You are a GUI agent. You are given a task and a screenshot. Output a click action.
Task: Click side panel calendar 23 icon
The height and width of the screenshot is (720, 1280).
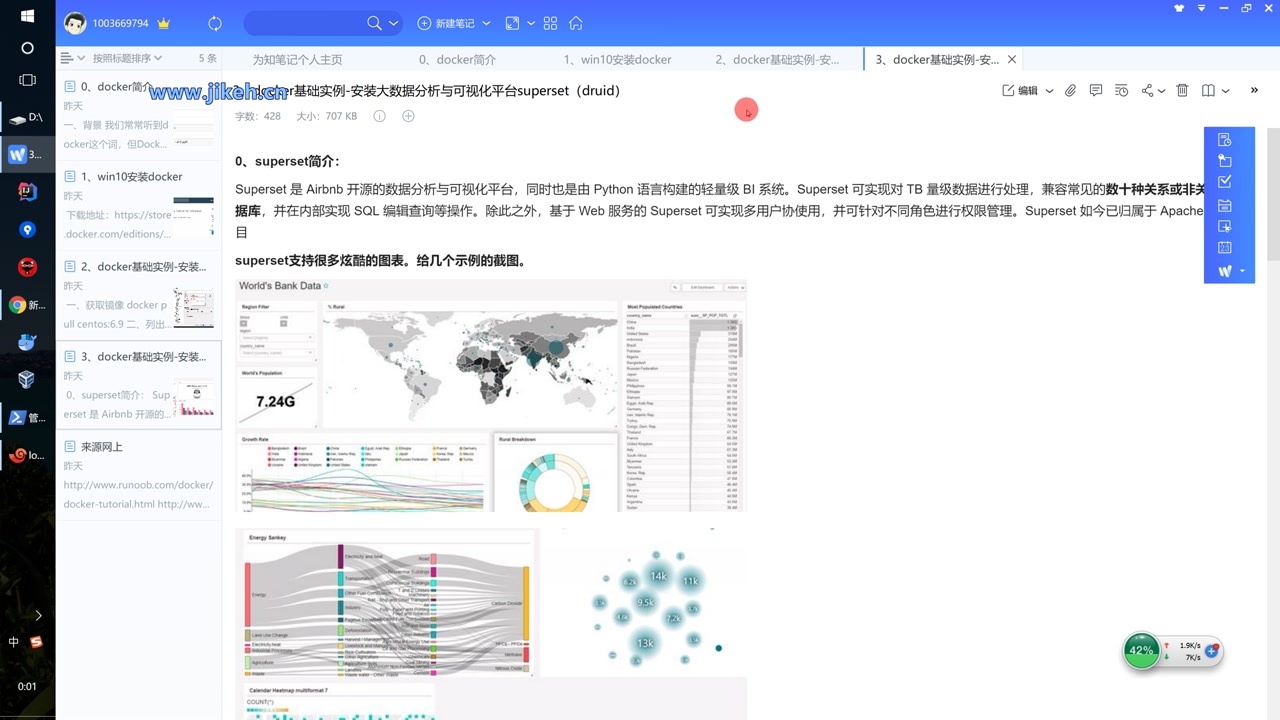coord(1225,248)
